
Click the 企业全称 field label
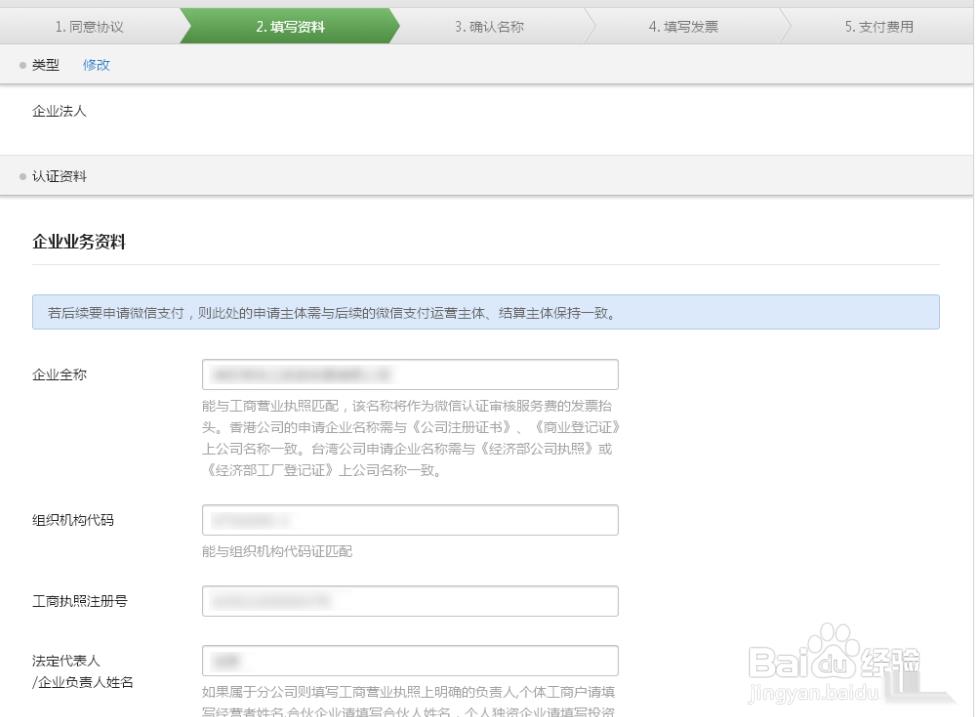(x=59, y=375)
